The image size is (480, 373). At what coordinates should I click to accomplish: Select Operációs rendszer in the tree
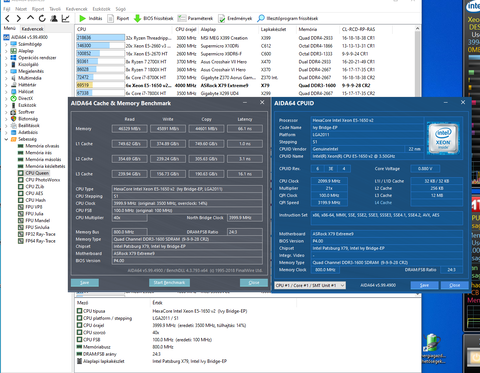[x=33, y=58]
